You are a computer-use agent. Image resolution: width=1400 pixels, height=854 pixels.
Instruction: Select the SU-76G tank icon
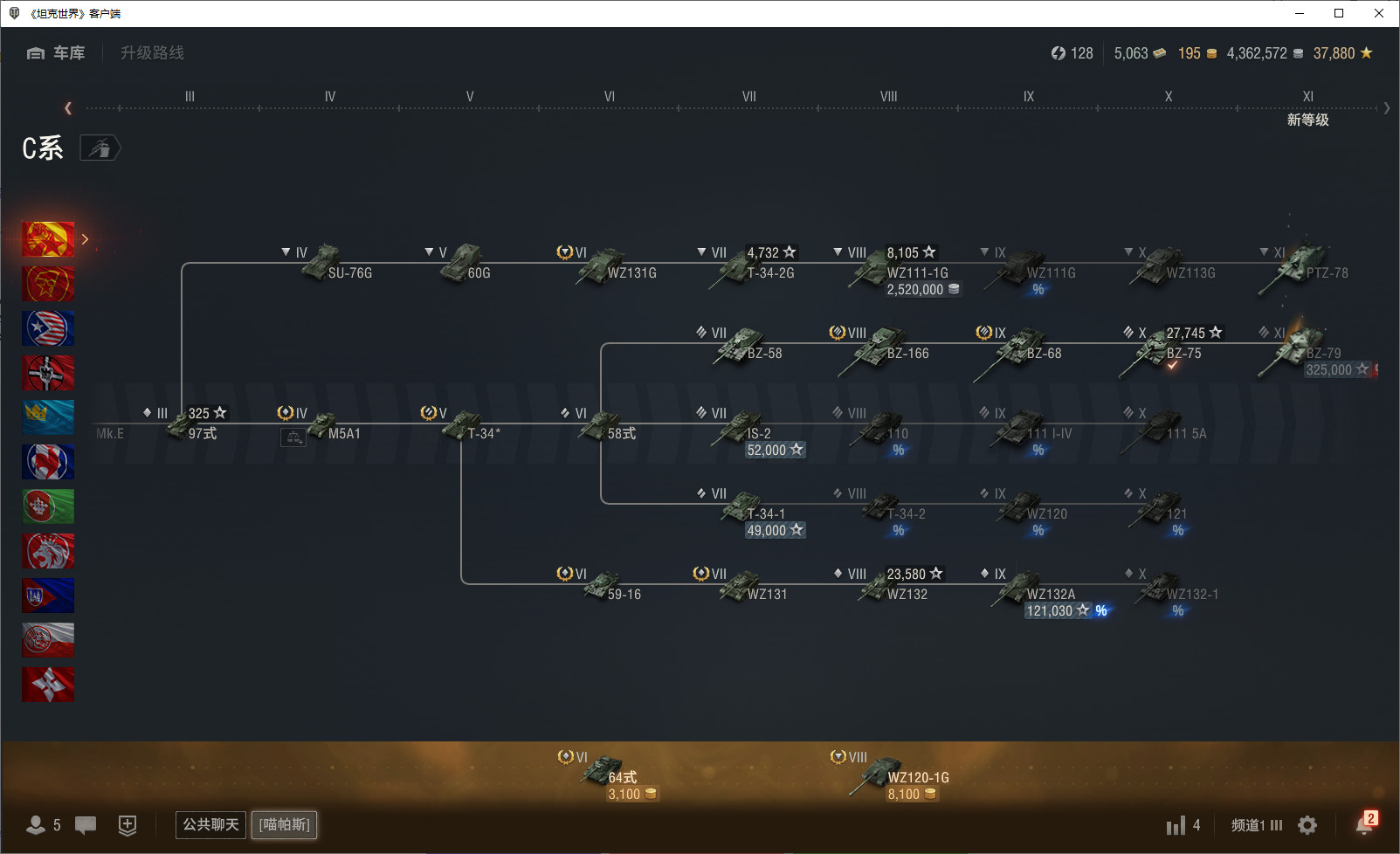pos(321,262)
